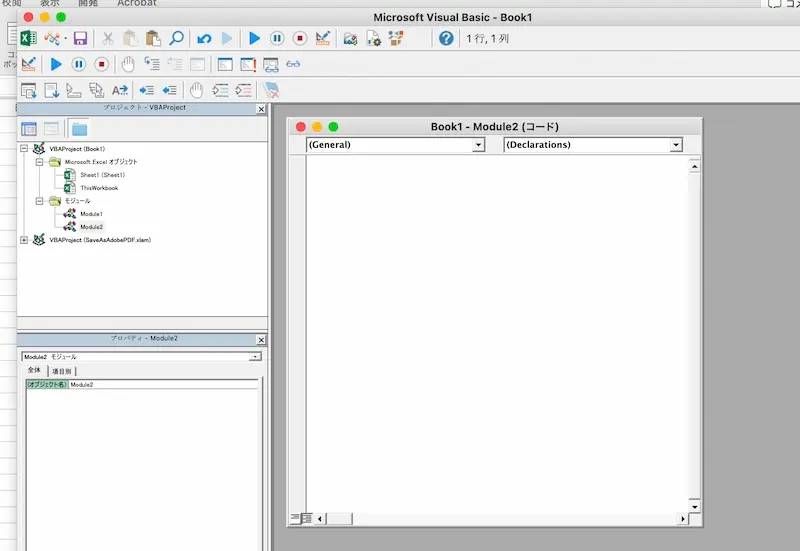Switch to the 項目別 tab in the Properties panel
800x551 pixels.
[x=62, y=371]
